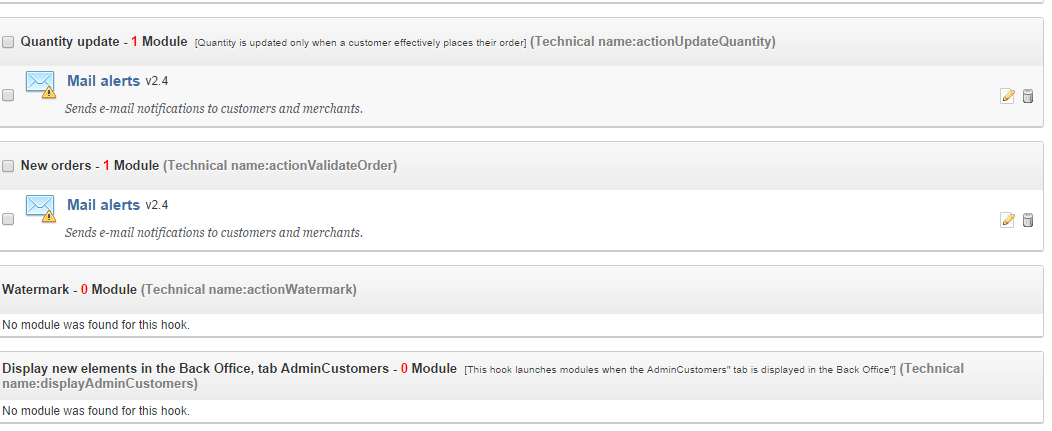Image resolution: width=1052 pixels, height=431 pixels.
Task: Tick the New orders header checkbox
Action: 8,166
